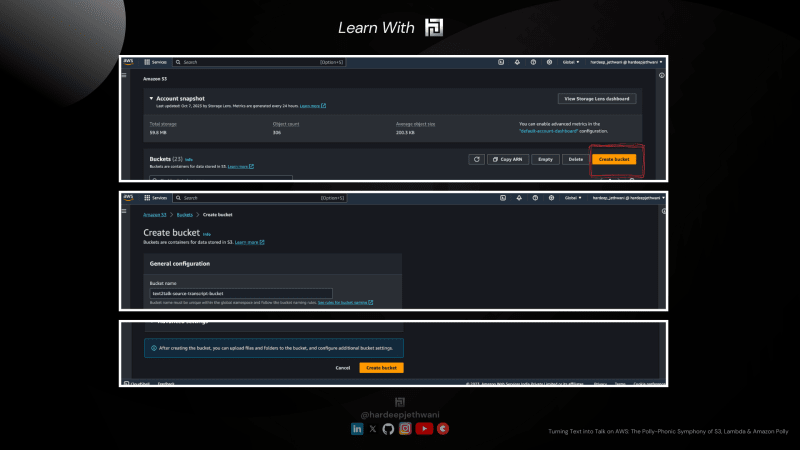Click Copy ARN button
The width and height of the screenshot is (800, 450).
(508, 159)
